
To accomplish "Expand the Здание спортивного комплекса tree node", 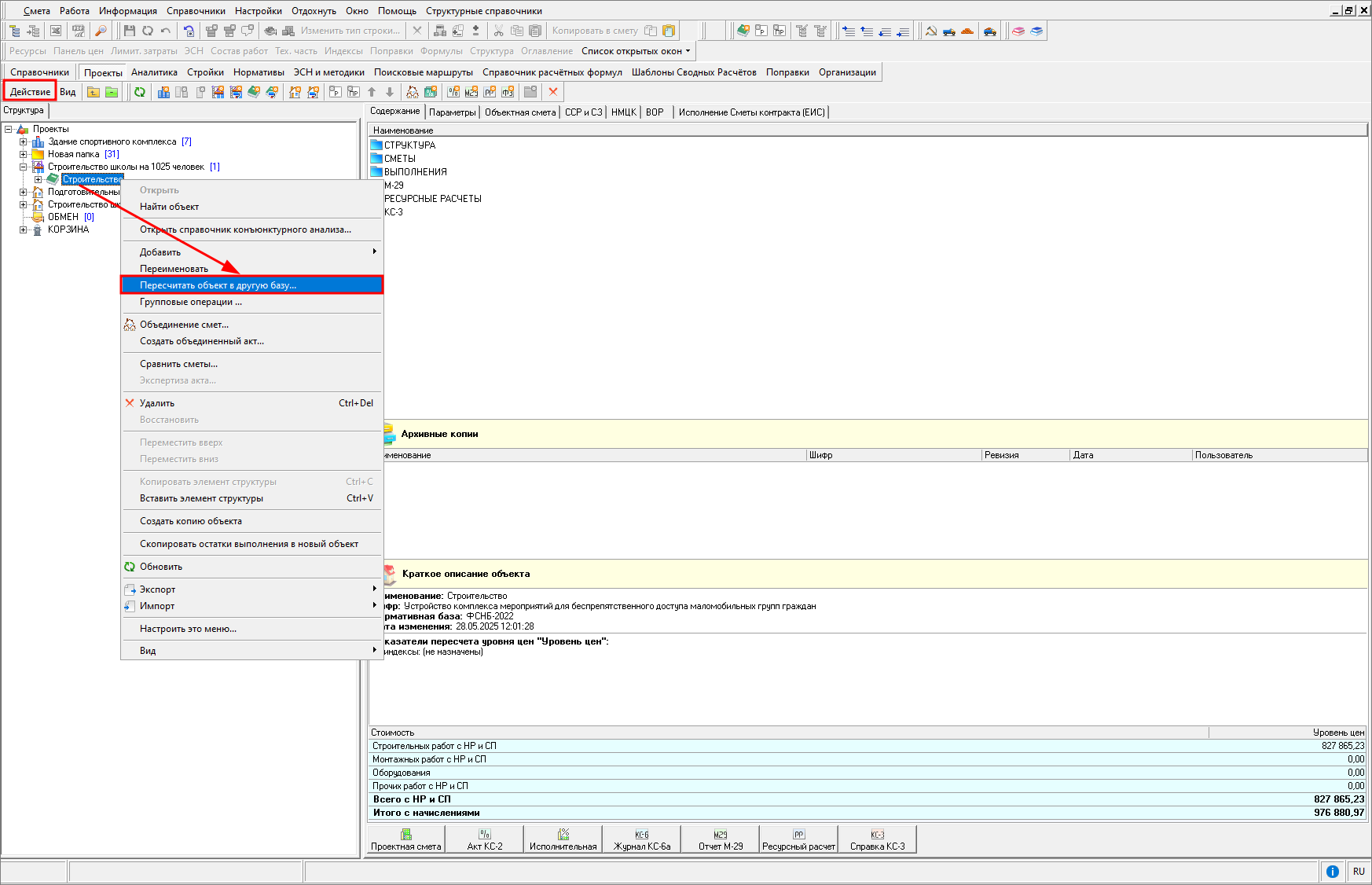I will coord(24,141).
